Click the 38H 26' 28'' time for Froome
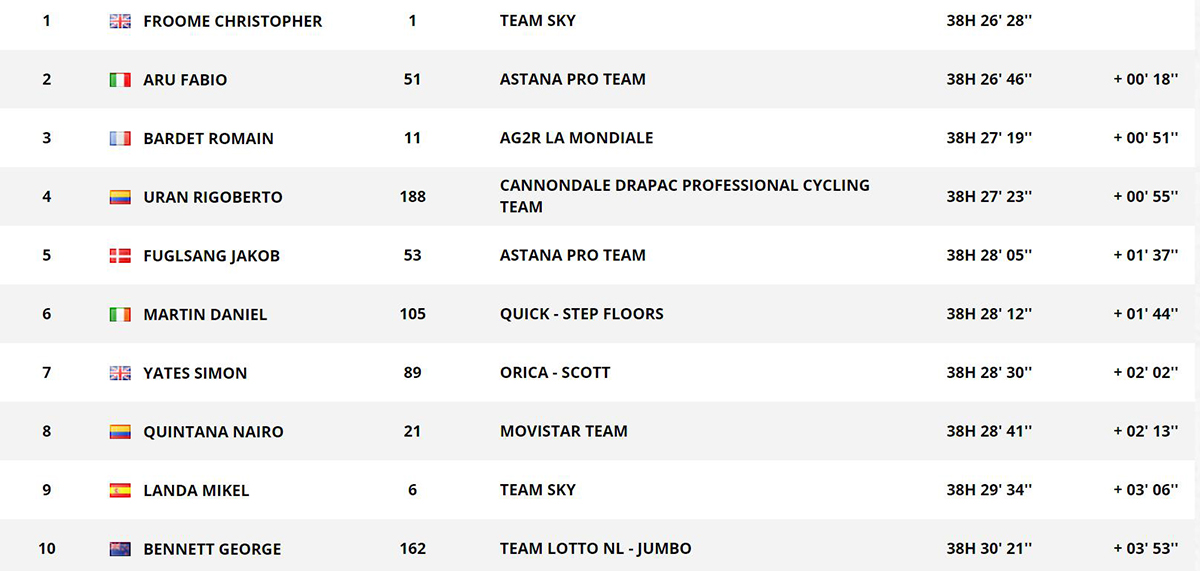The width and height of the screenshot is (1200, 571). pos(990,20)
